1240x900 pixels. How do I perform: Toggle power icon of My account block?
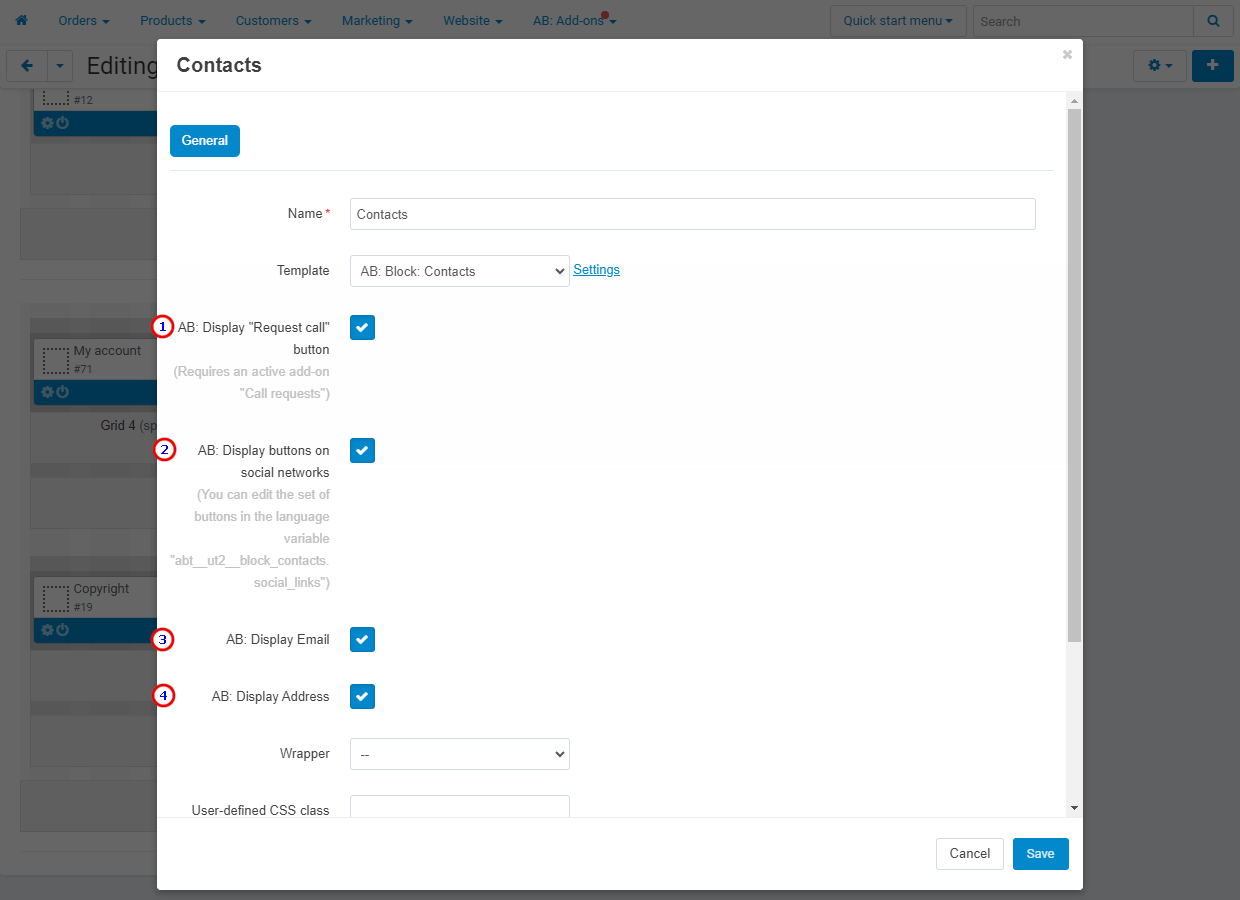pyautogui.click(x=62, y=392)
